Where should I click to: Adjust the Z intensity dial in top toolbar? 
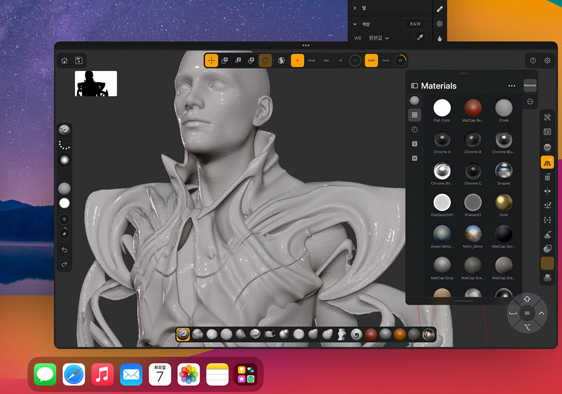(400, 61)
